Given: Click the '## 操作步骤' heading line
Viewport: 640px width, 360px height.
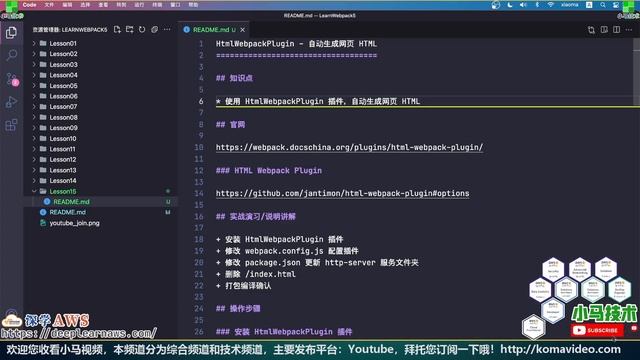Looking at the screenshot, I should (x=238, y=309).
